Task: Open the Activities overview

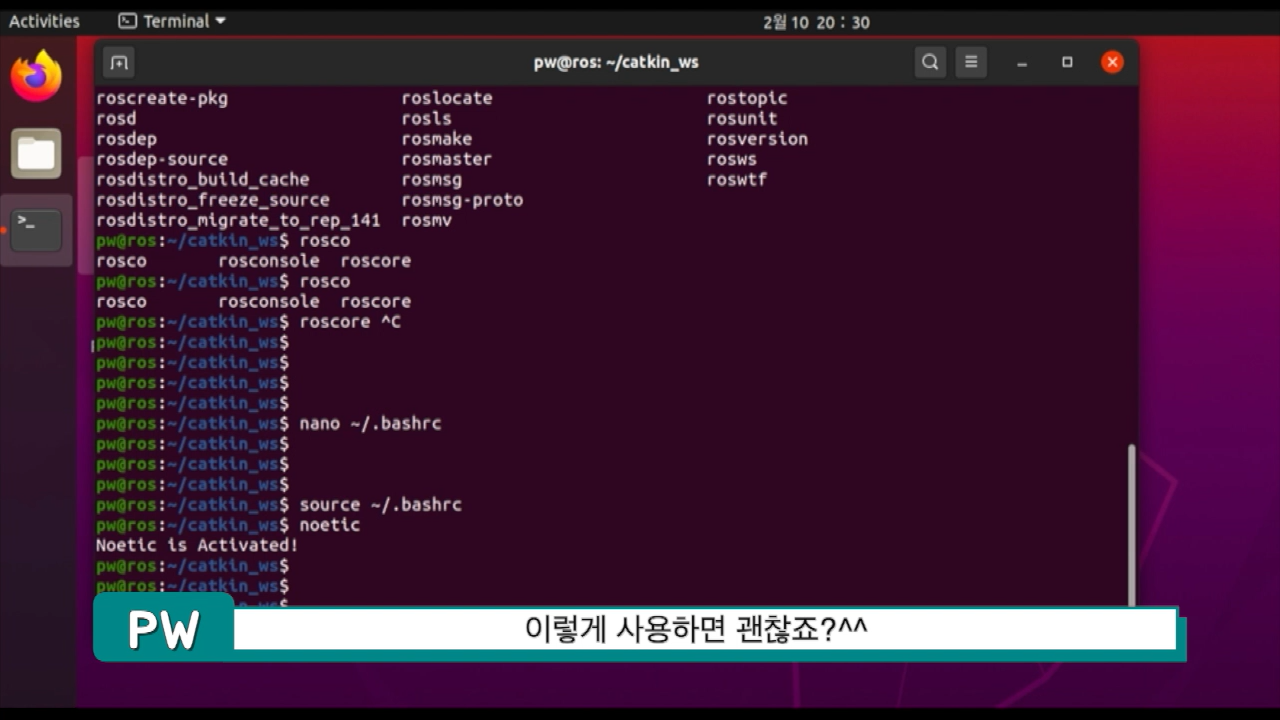Action: click(x=44, y=21)
